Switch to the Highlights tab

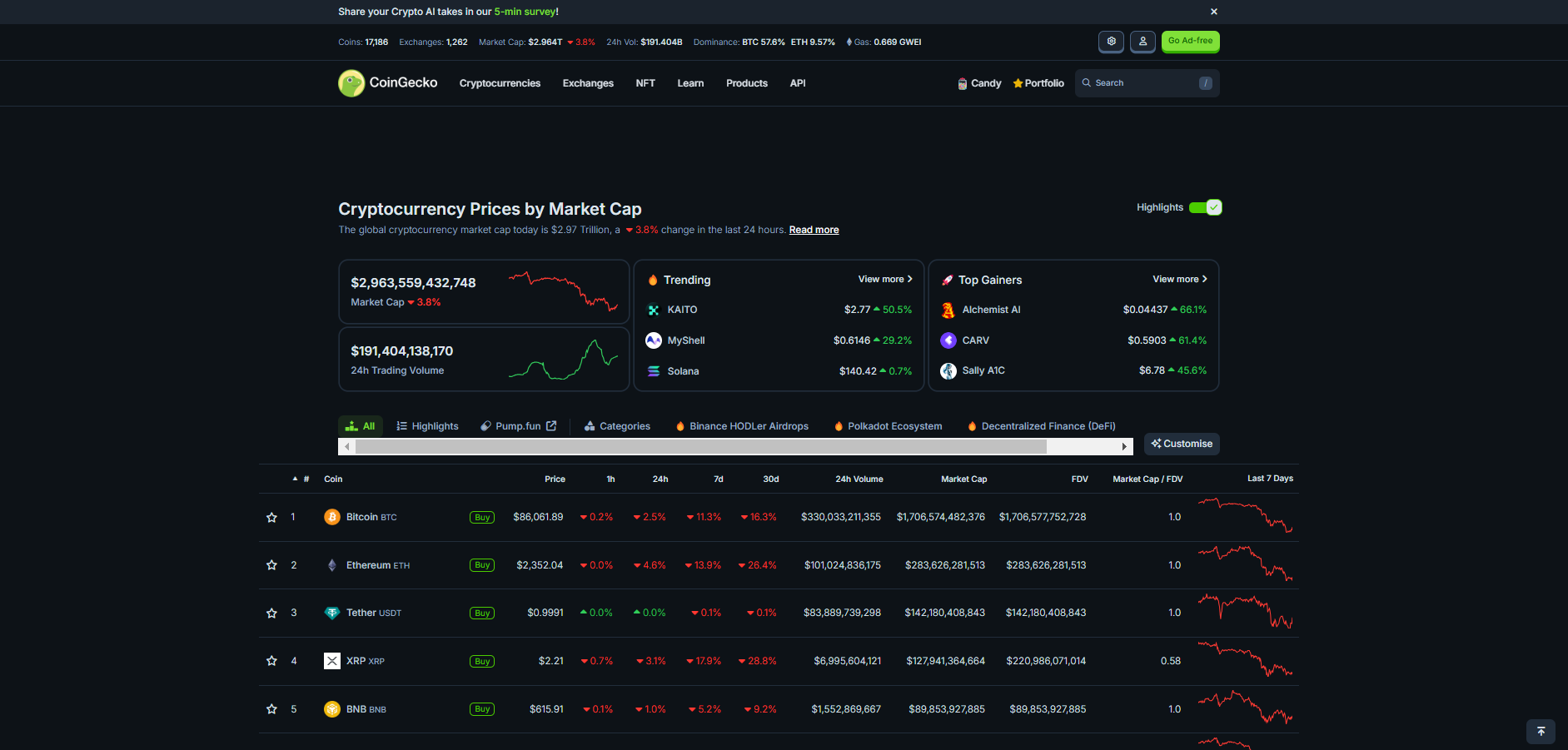point(427,426)
